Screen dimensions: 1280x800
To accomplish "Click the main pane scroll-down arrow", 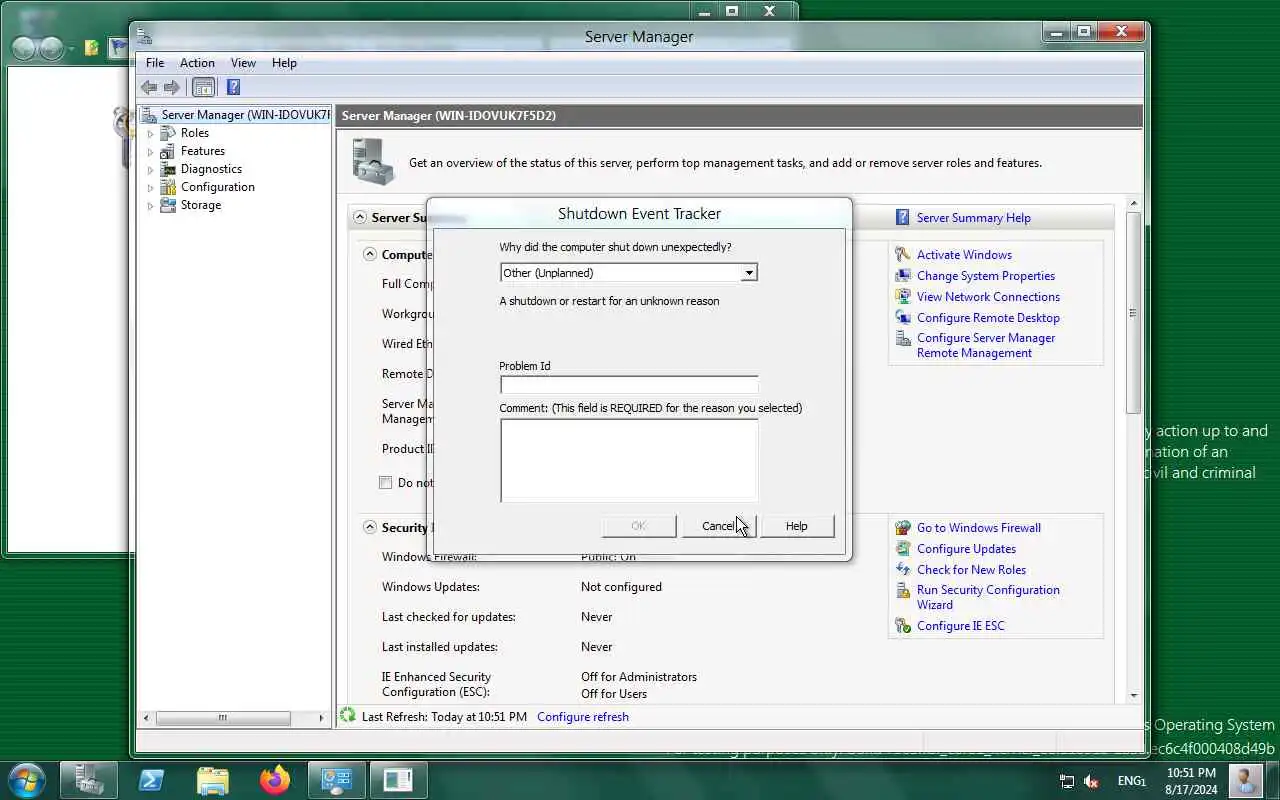I will [1133, 695].
